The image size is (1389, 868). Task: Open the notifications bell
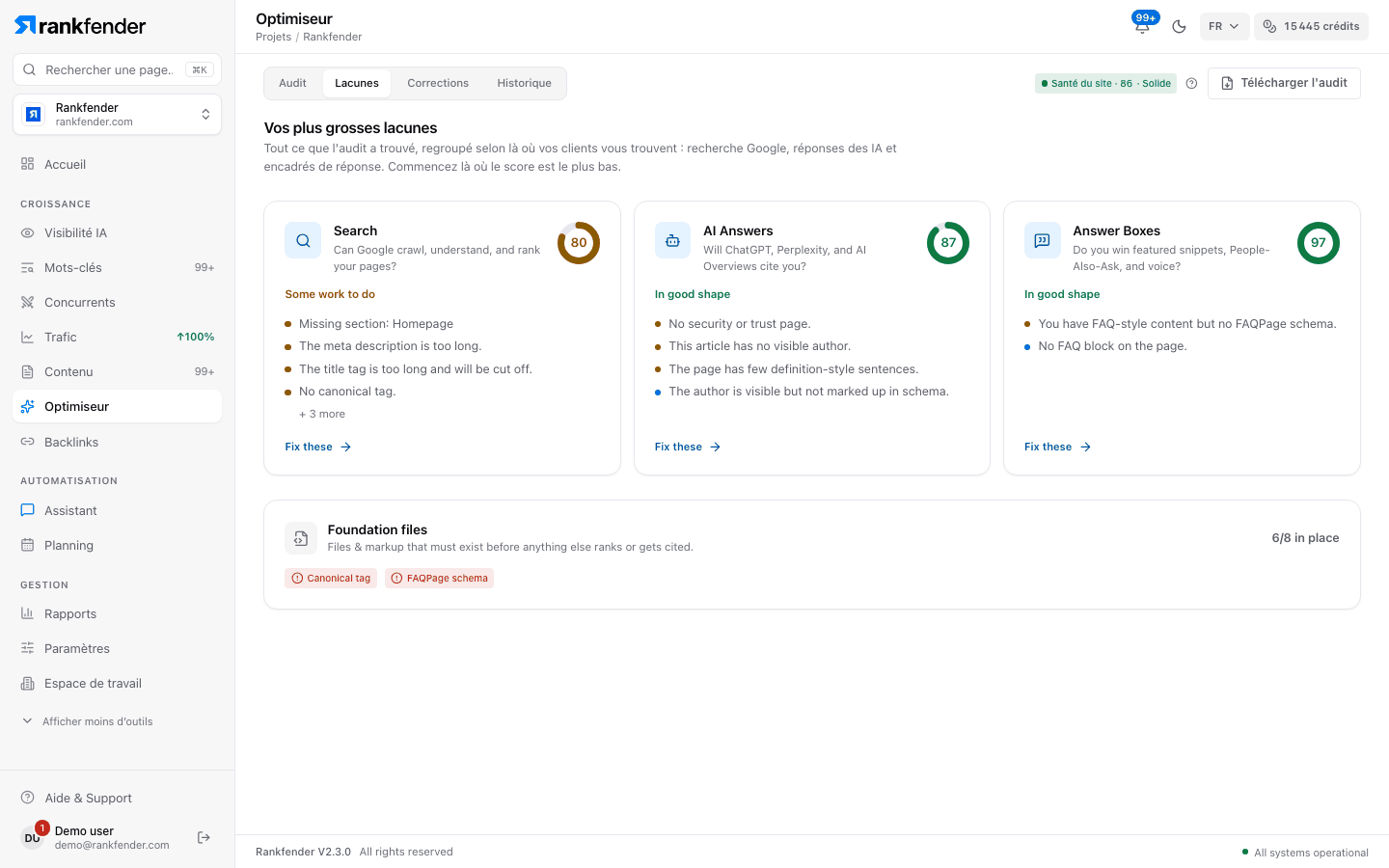pos(1142,26)
